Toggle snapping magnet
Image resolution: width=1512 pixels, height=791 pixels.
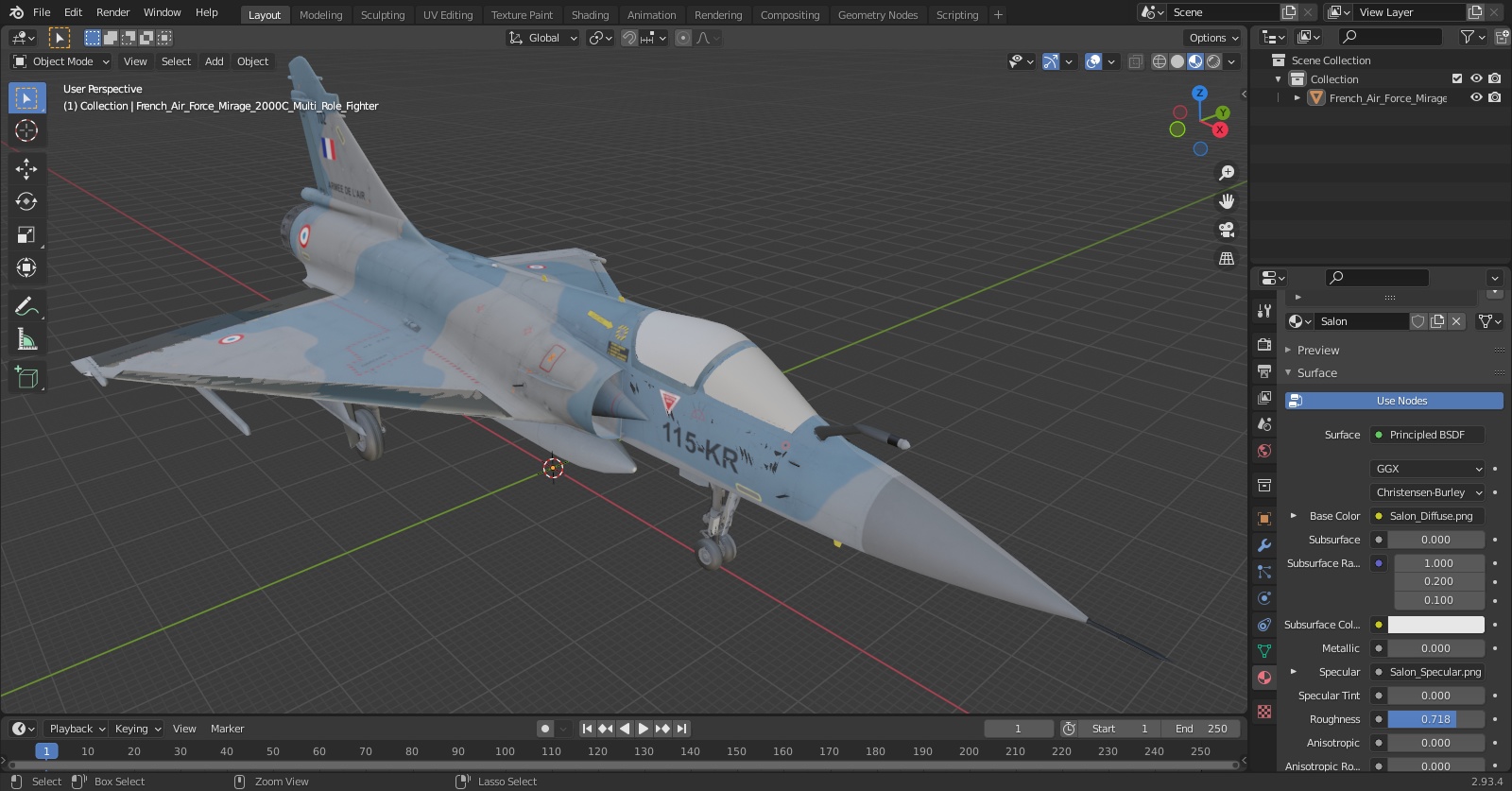click(x=629, y=38)
